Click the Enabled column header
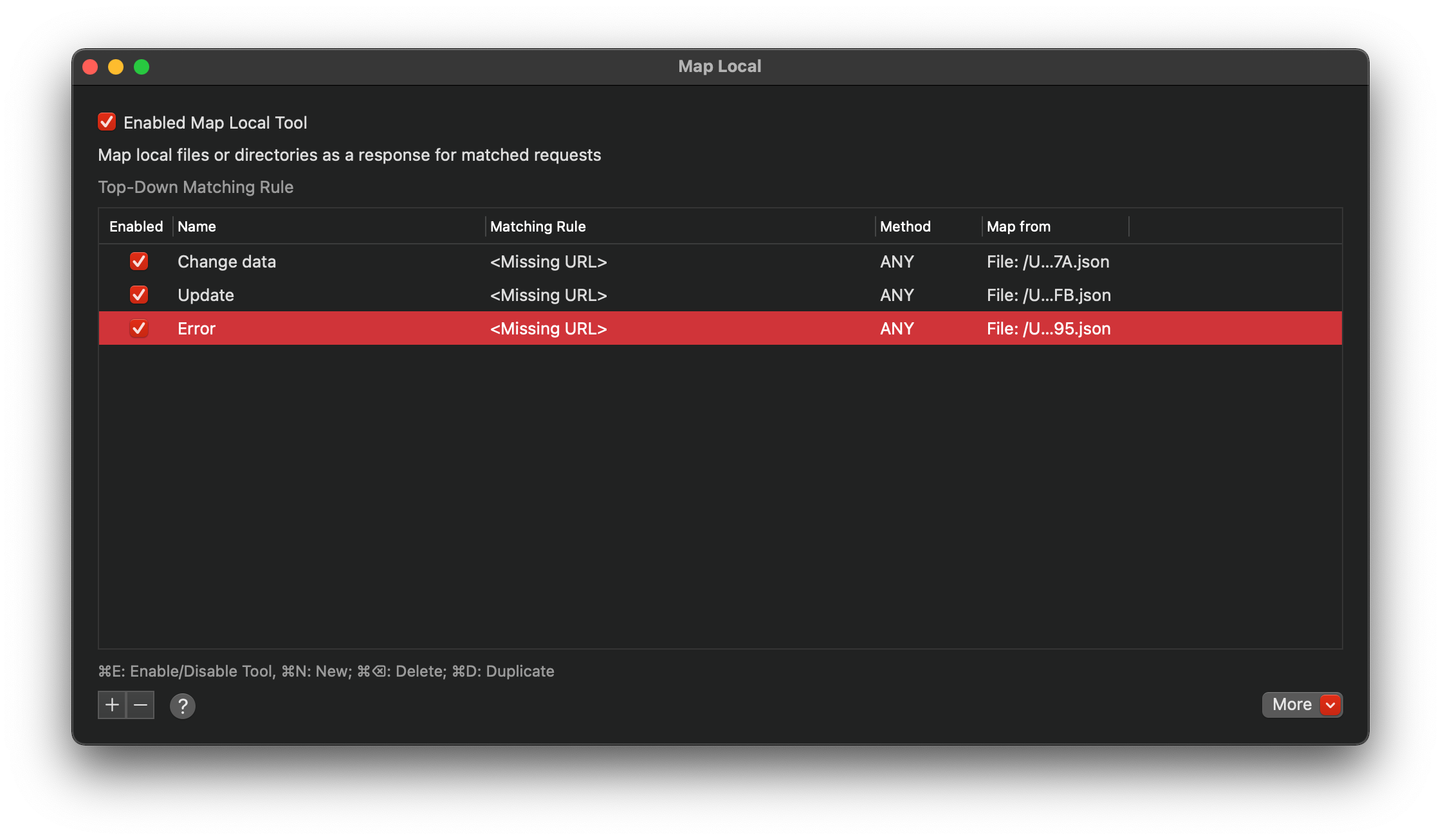This screenshot has width=1441, height=840. pyautogui.click(x=136, y=226)
